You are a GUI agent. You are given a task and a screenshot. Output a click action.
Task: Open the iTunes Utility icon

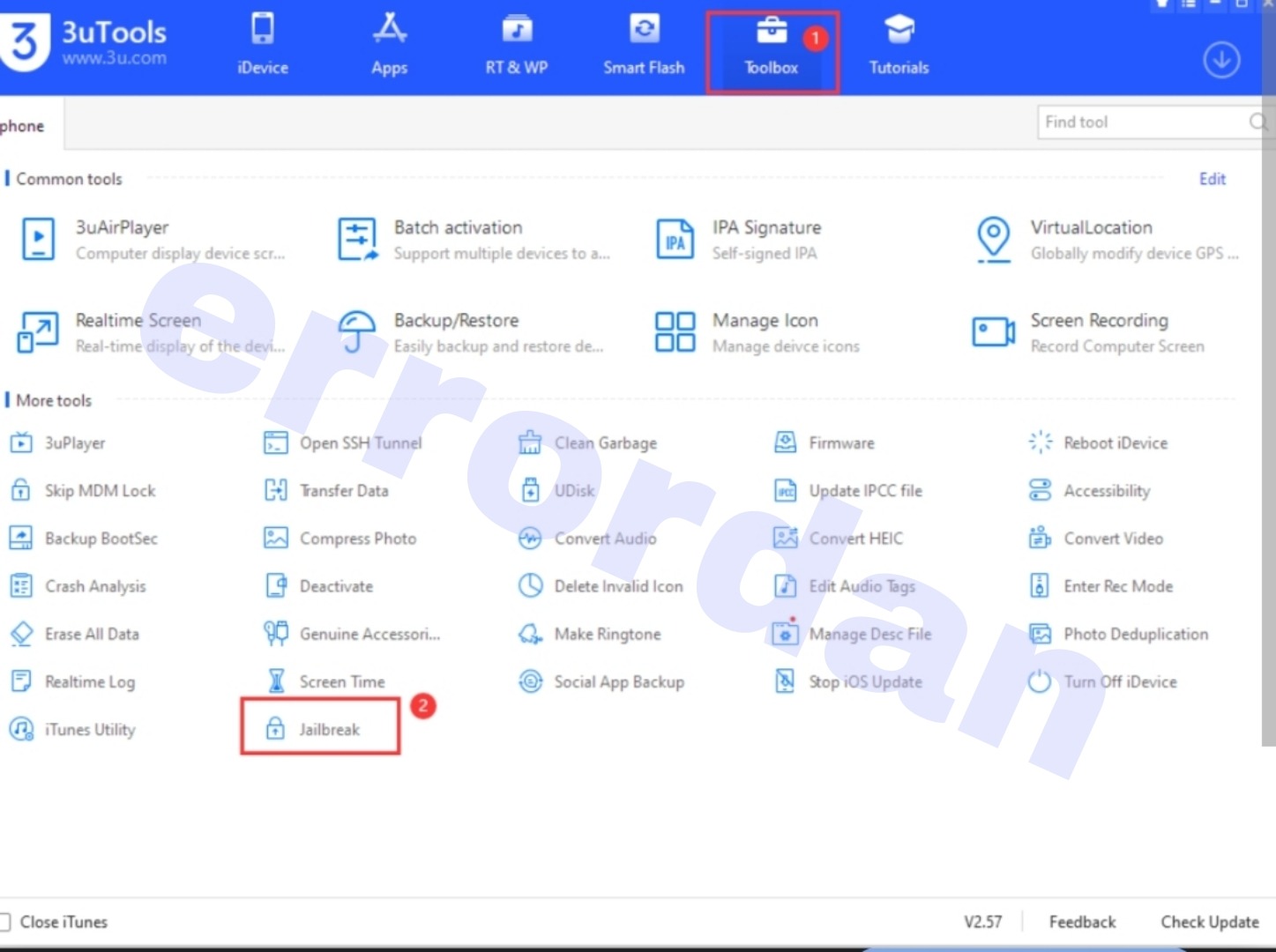click(21, 729)
